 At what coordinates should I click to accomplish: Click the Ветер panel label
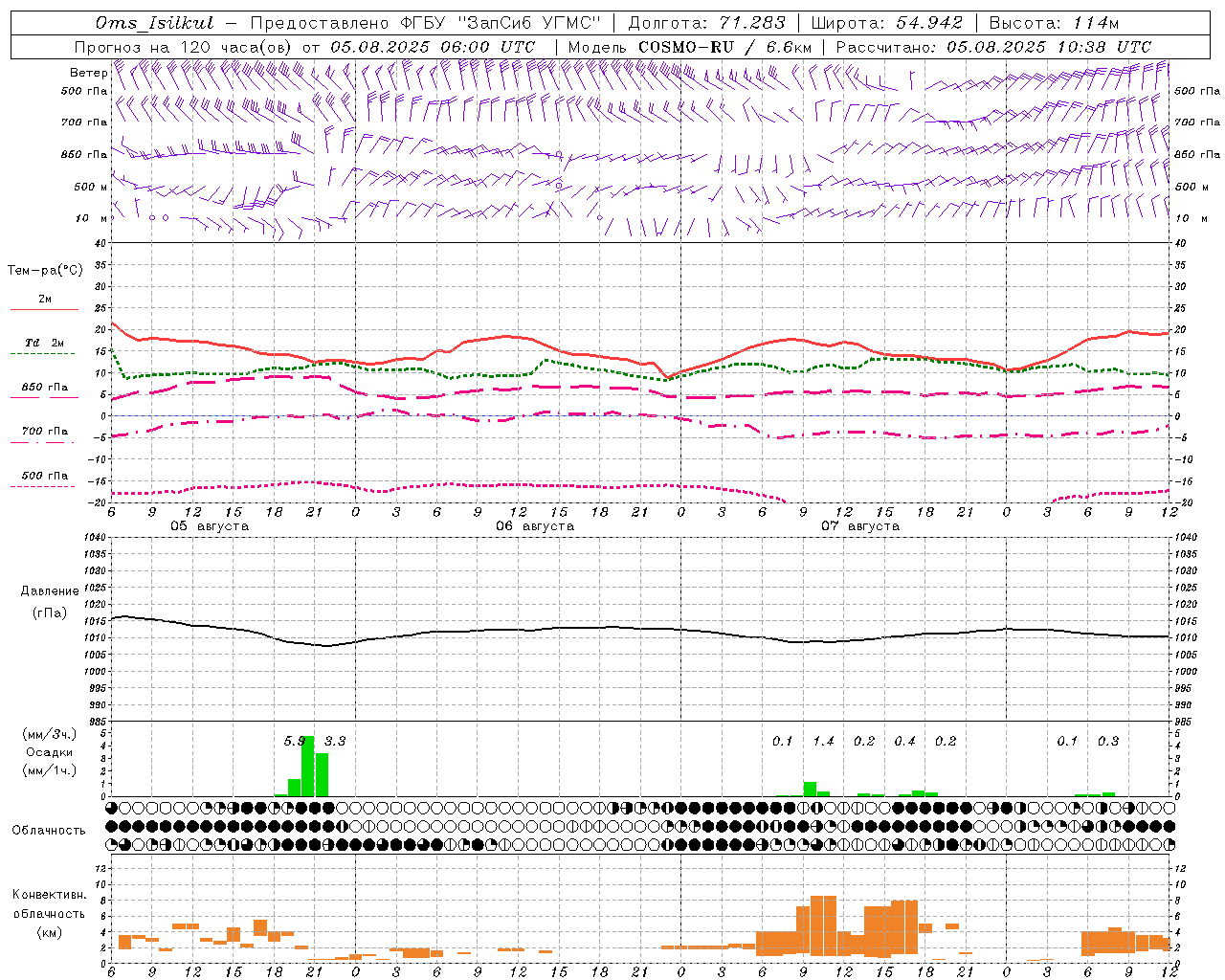point(88,73)
